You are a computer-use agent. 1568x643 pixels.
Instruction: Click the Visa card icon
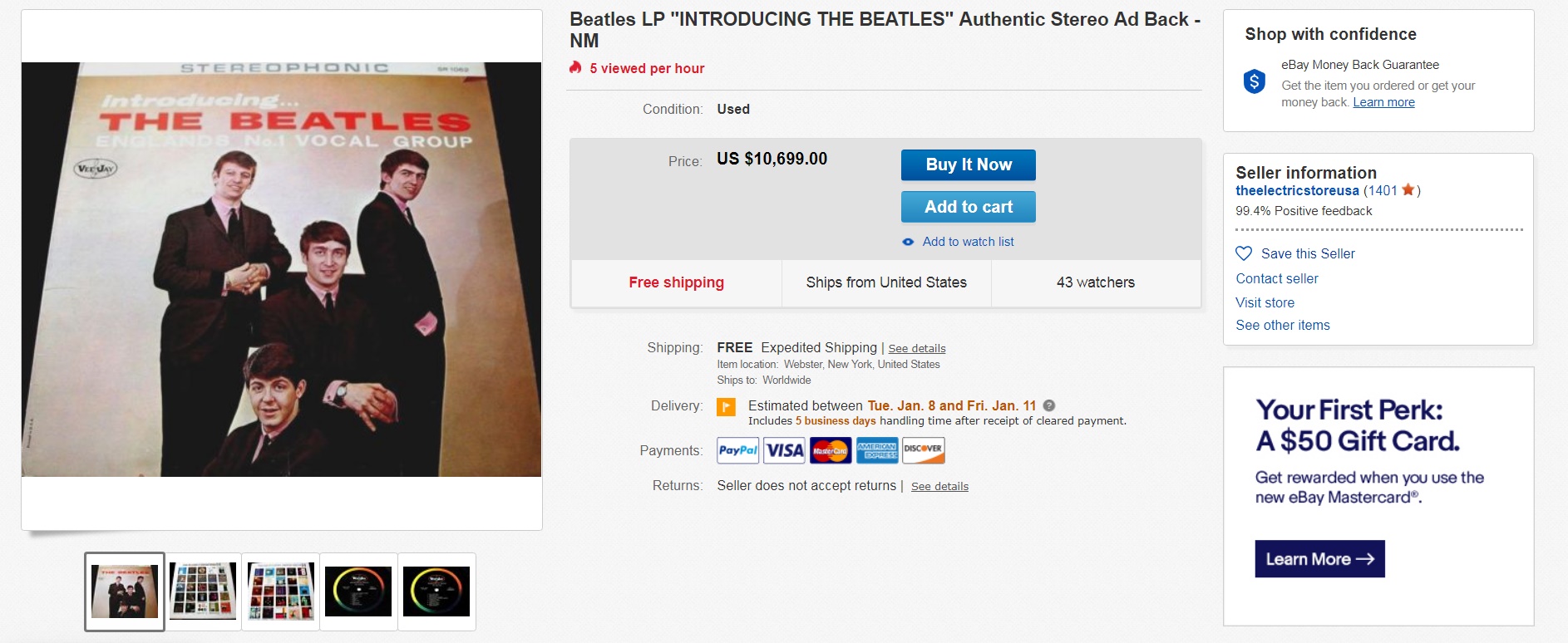click(x=784, y=450)
